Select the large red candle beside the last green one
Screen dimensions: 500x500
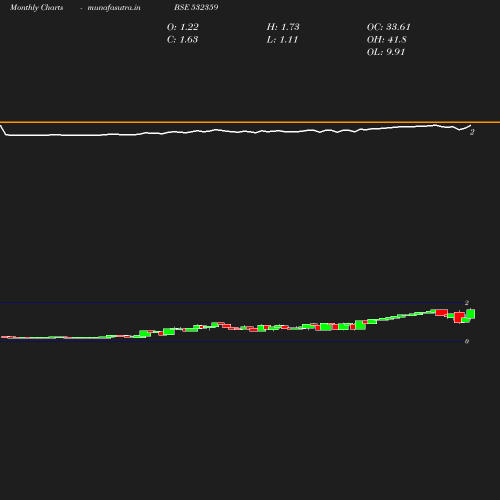coord(459,317)
